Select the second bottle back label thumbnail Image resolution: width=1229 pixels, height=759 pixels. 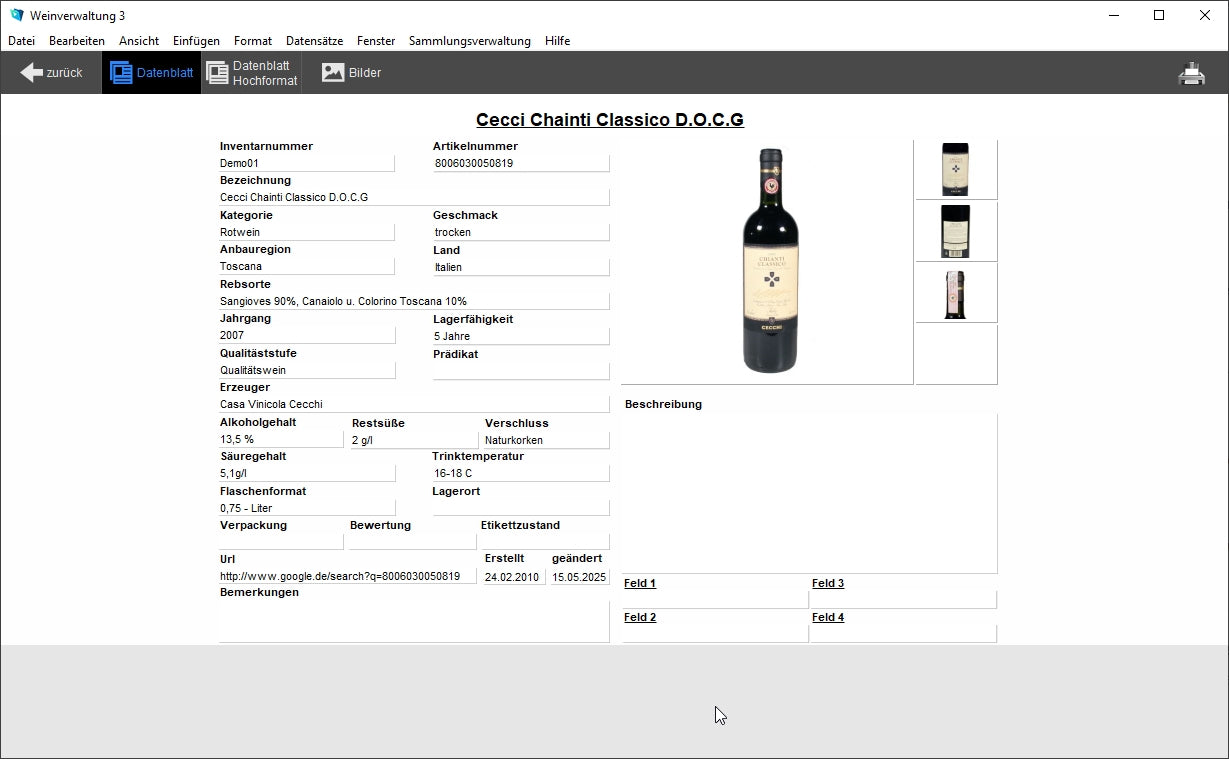click(x=955, y=232)
